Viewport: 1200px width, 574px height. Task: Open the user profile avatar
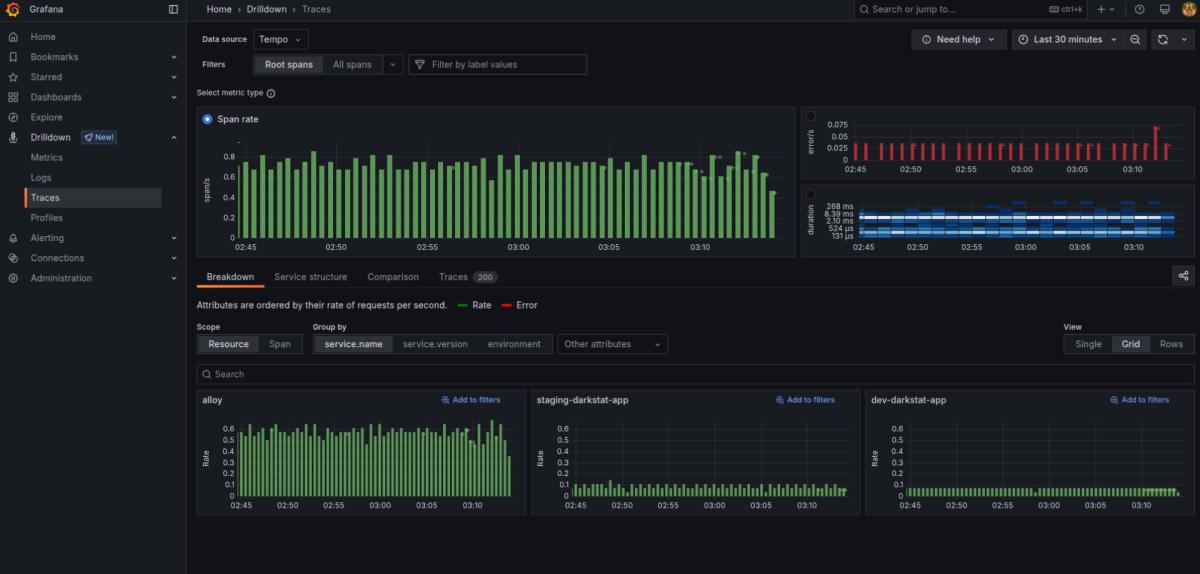click(1188, 9)
